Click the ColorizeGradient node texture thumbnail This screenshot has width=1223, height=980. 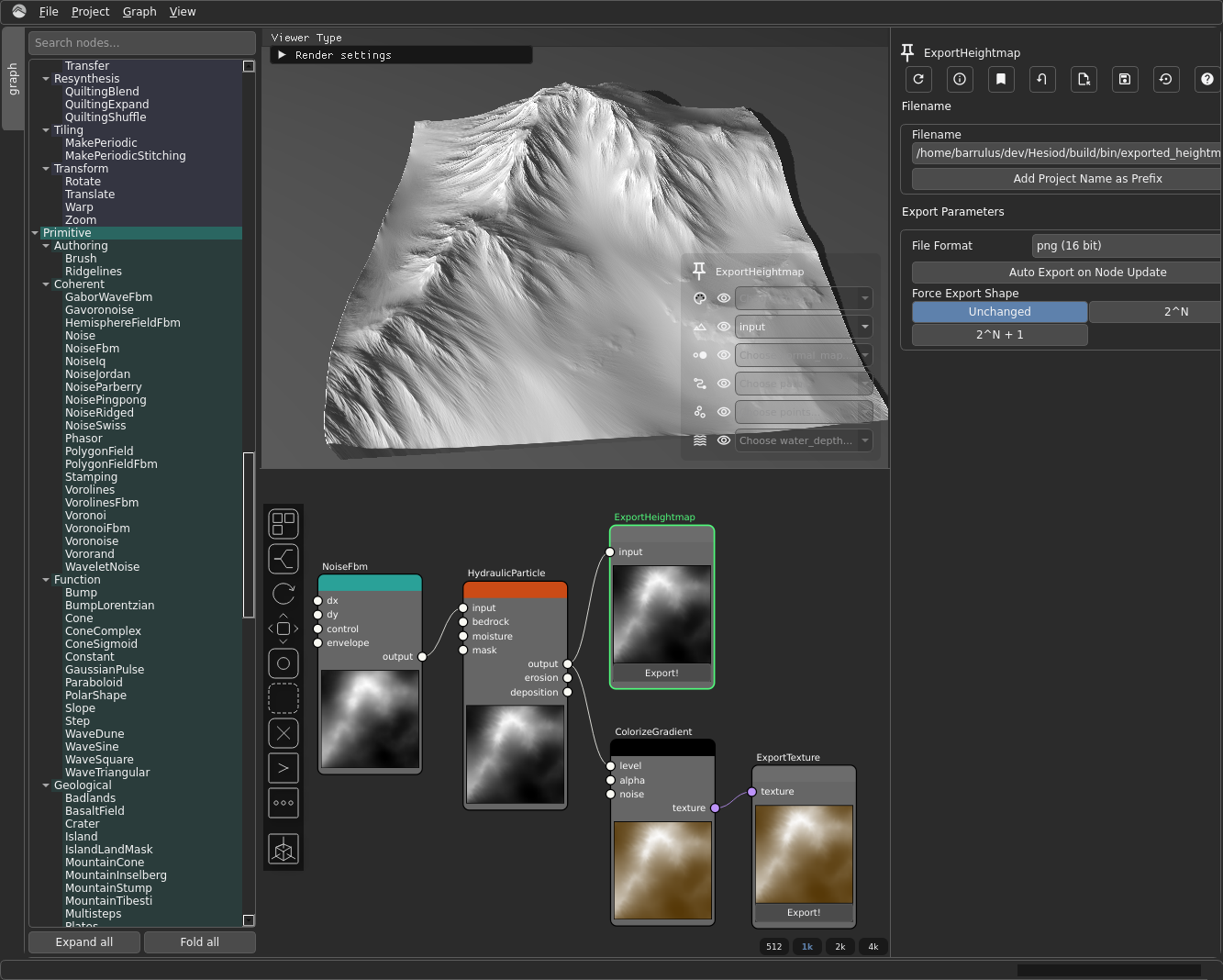[x=662, y=871]
